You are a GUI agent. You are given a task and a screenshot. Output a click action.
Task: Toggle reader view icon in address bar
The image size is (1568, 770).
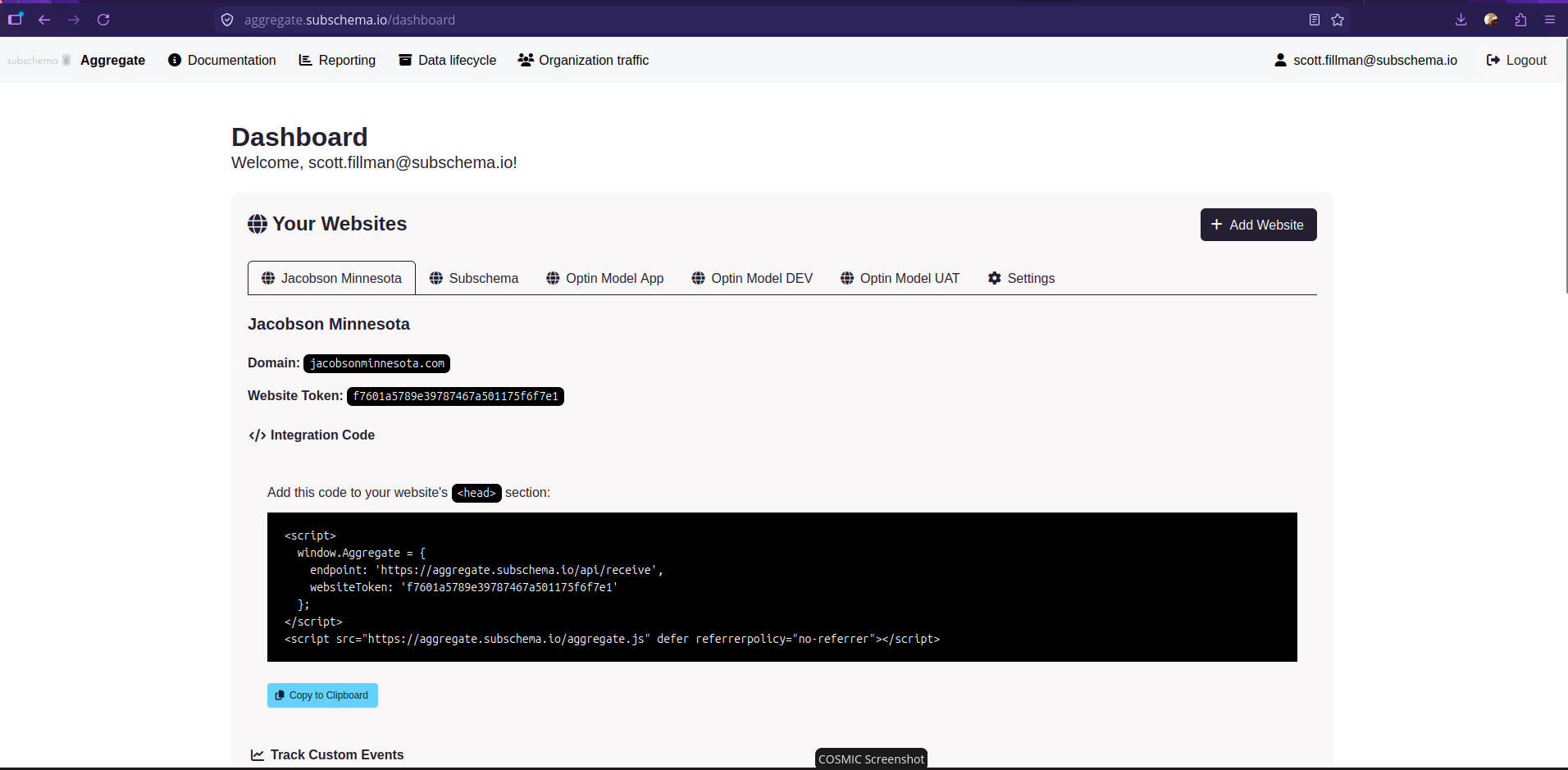coord(1315,20)
